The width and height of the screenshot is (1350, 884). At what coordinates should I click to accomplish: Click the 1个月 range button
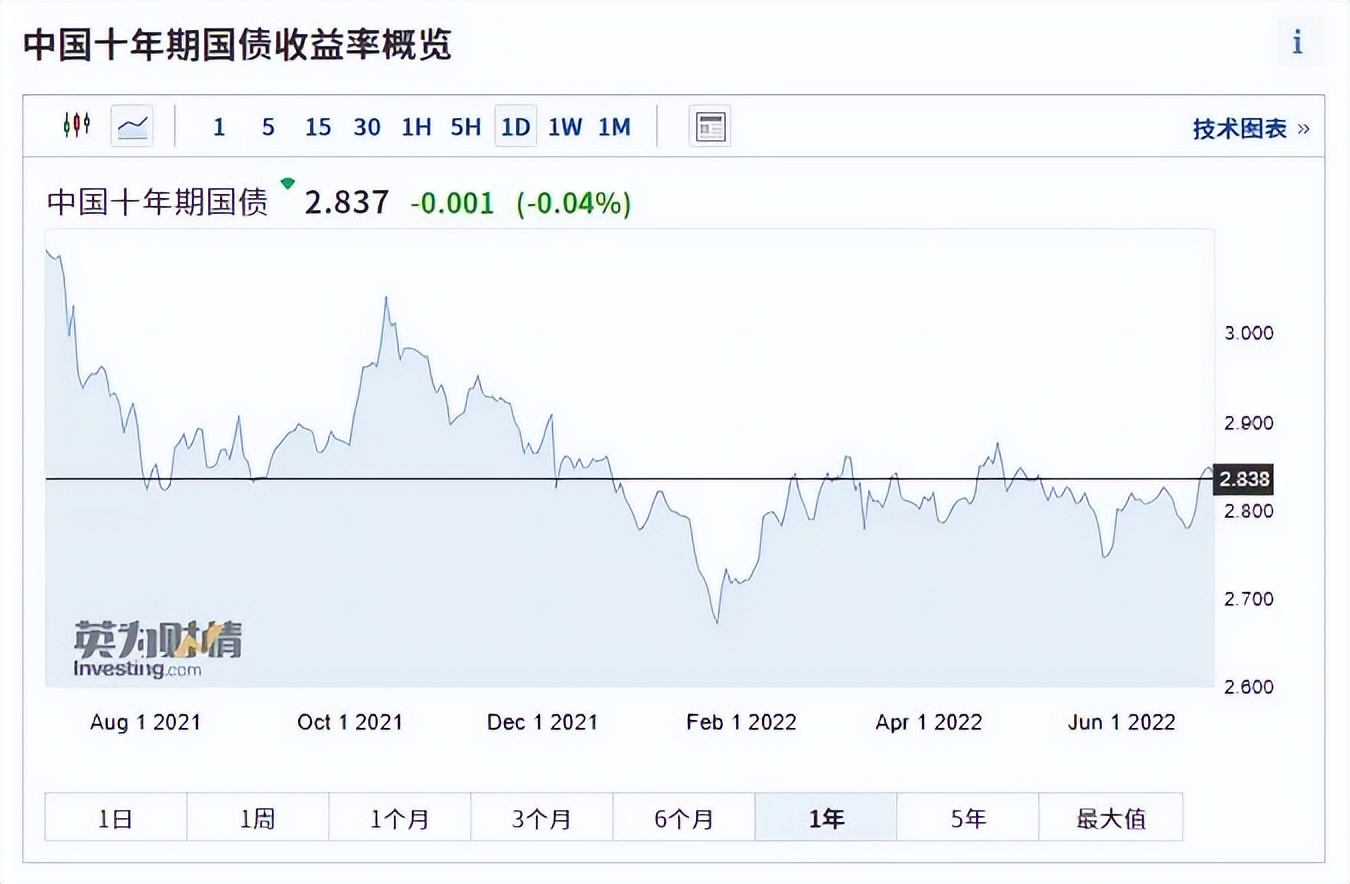(399, 817)
